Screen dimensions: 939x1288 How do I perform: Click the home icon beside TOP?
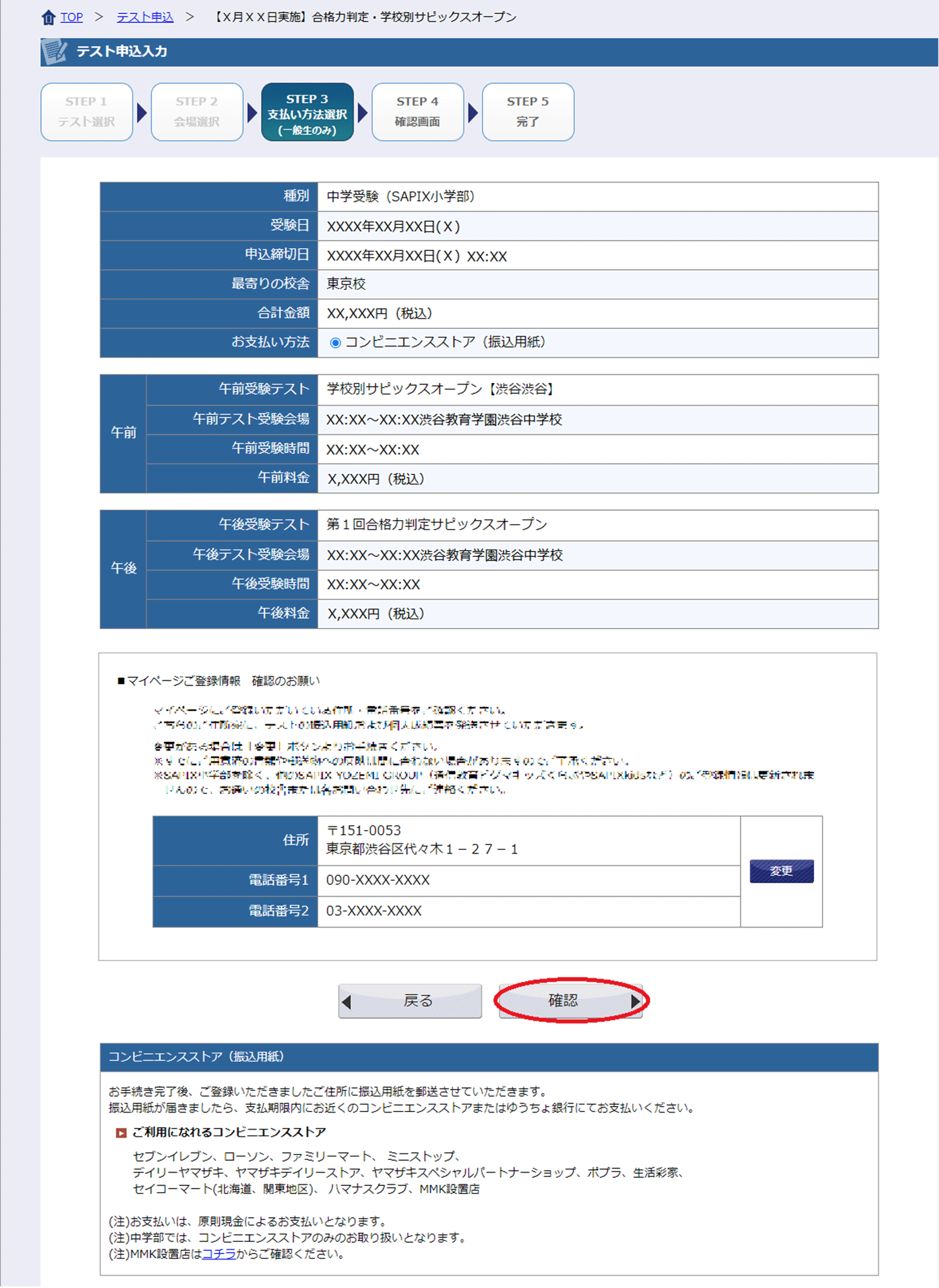[x=49, y=18]
